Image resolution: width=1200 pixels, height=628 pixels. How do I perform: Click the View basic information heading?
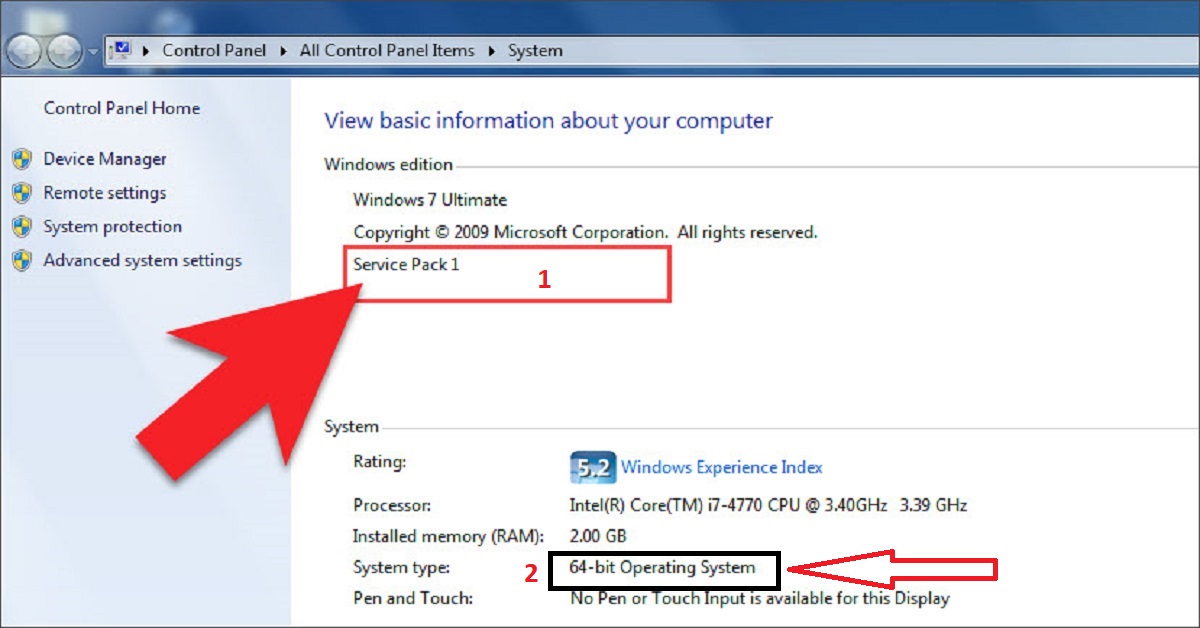coord(549,121)
